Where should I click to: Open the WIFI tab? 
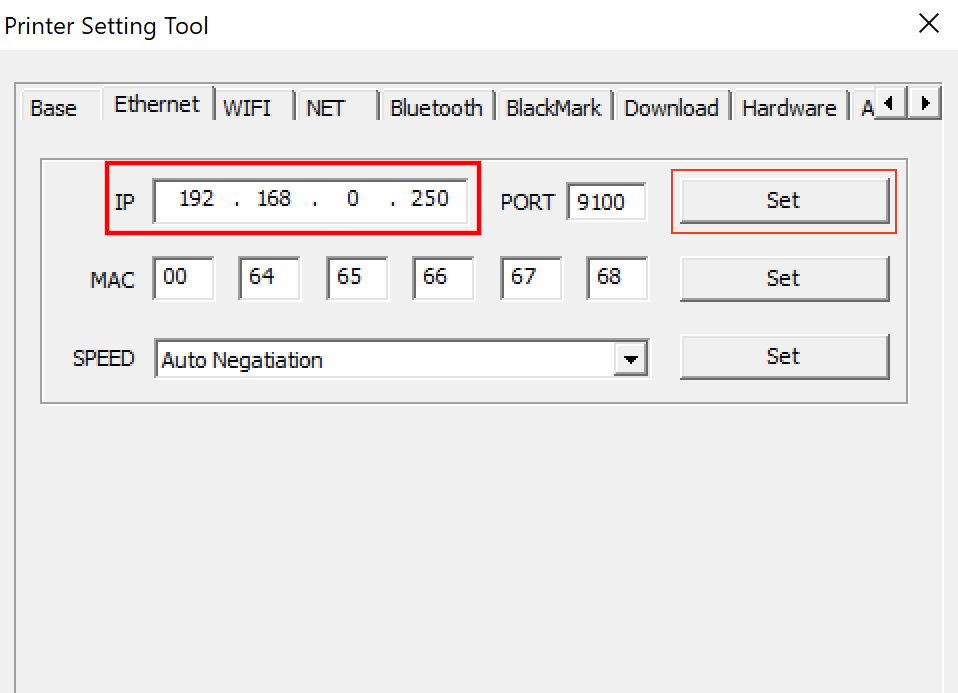pyautogui.click(x=247, y=108)
